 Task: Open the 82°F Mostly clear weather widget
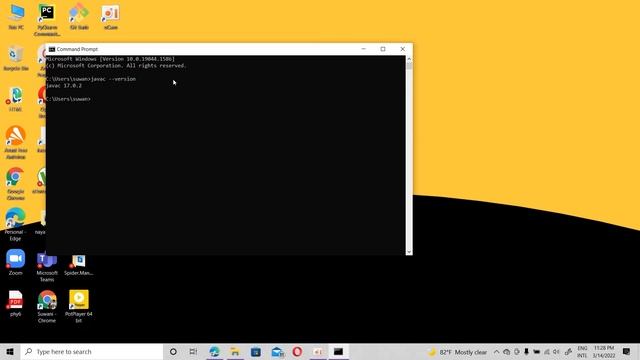point(458,352)
